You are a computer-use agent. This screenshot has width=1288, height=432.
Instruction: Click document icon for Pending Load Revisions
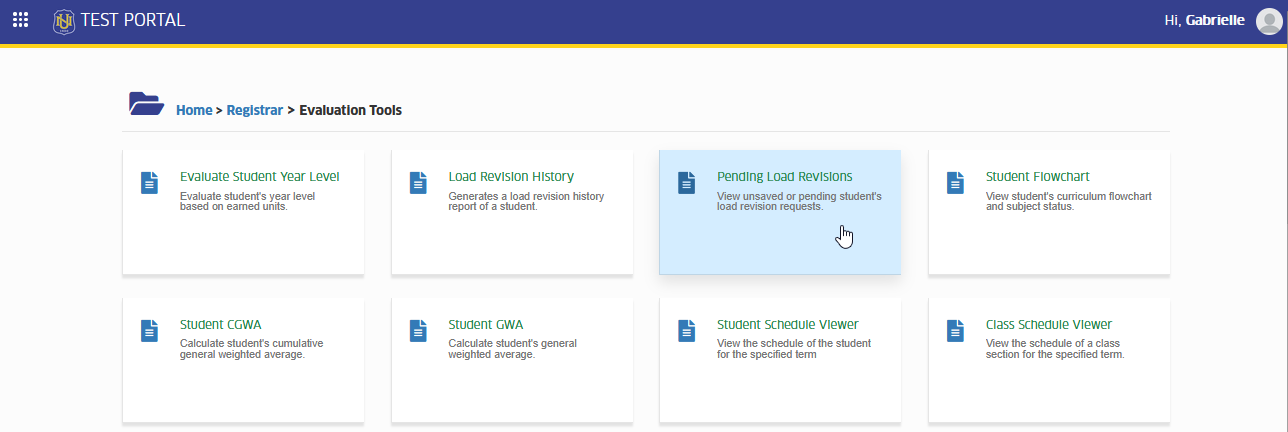[686, 183]
